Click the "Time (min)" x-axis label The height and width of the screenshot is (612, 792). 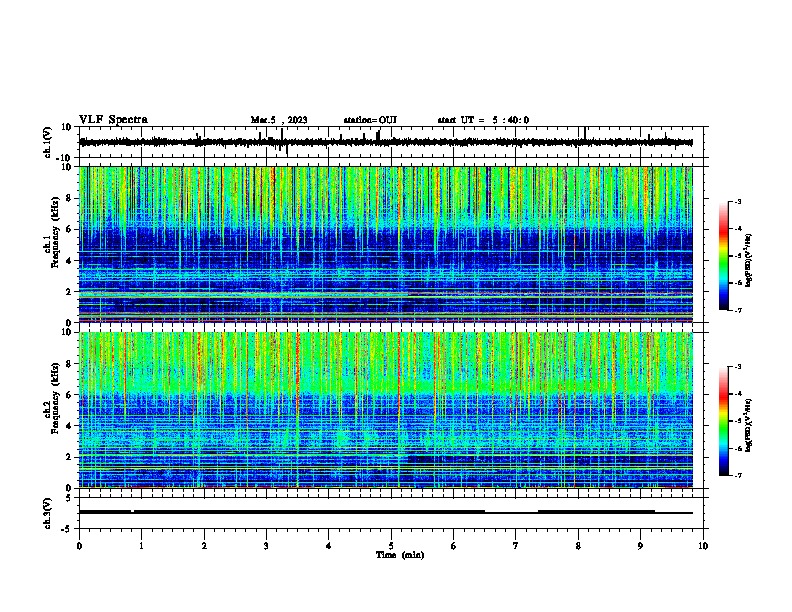point(400,555)
